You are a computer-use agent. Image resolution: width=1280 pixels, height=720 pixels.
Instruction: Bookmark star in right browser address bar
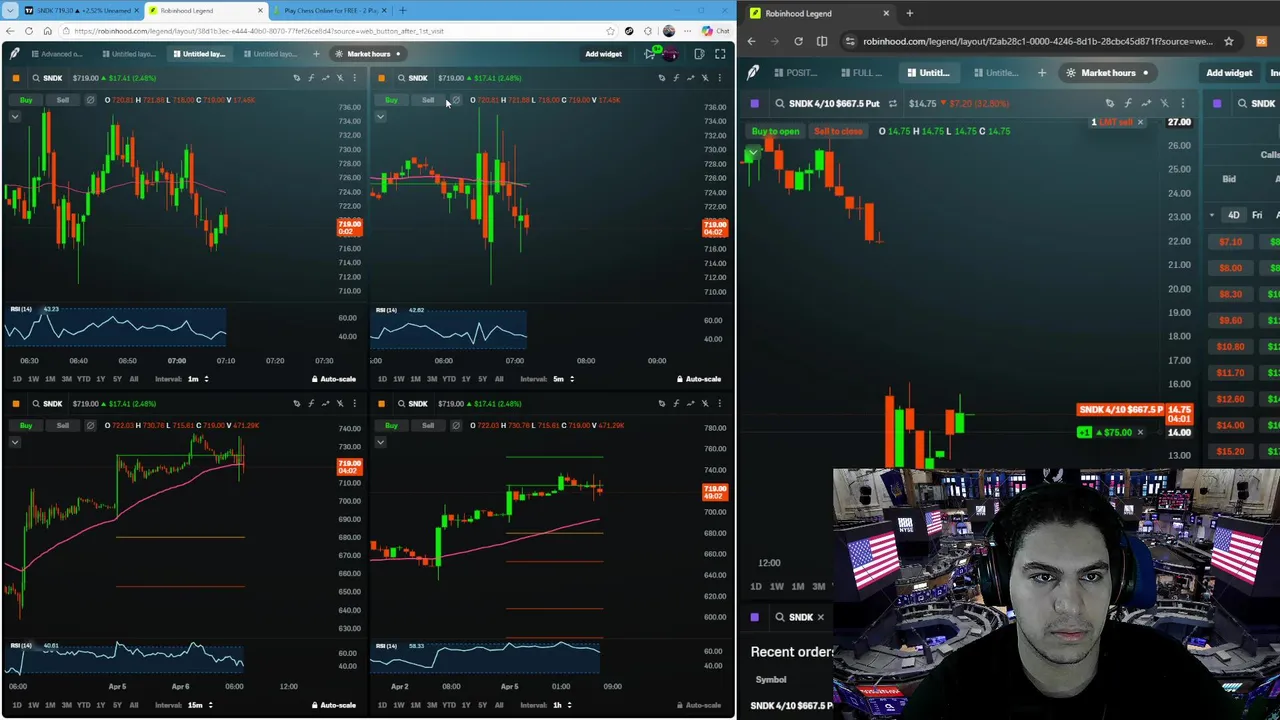coord(1229,41)
